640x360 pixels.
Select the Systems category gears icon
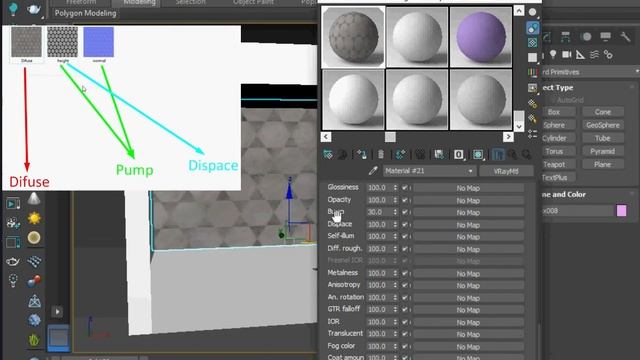point(608,54)
